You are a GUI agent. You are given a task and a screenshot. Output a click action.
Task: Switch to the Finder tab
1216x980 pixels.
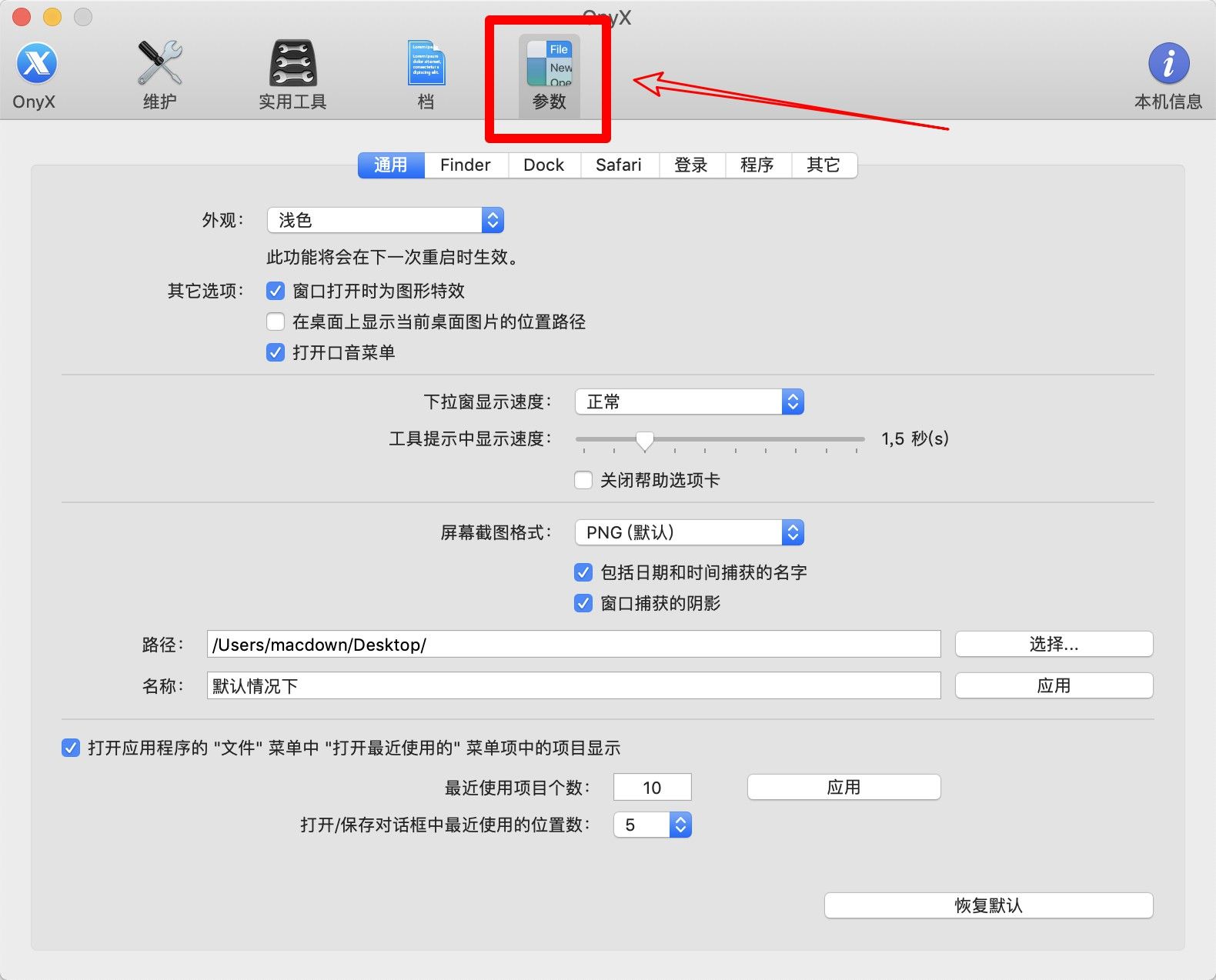click(x=466, y=165)
